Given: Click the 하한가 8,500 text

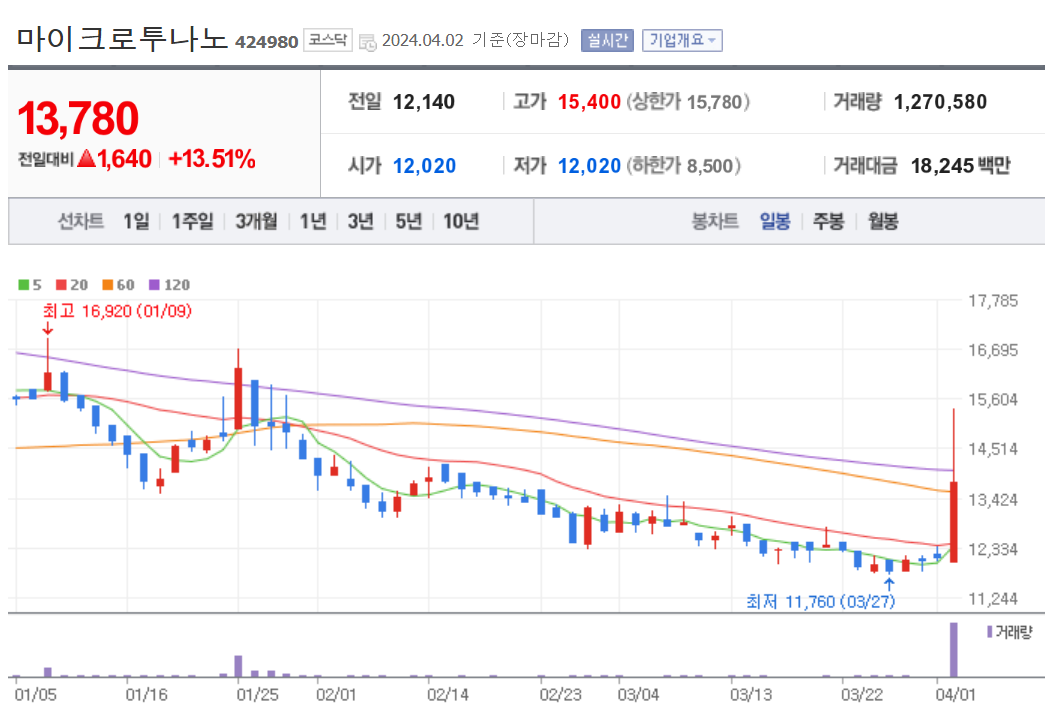Looking at the screenshot, I should pos(684,166).
